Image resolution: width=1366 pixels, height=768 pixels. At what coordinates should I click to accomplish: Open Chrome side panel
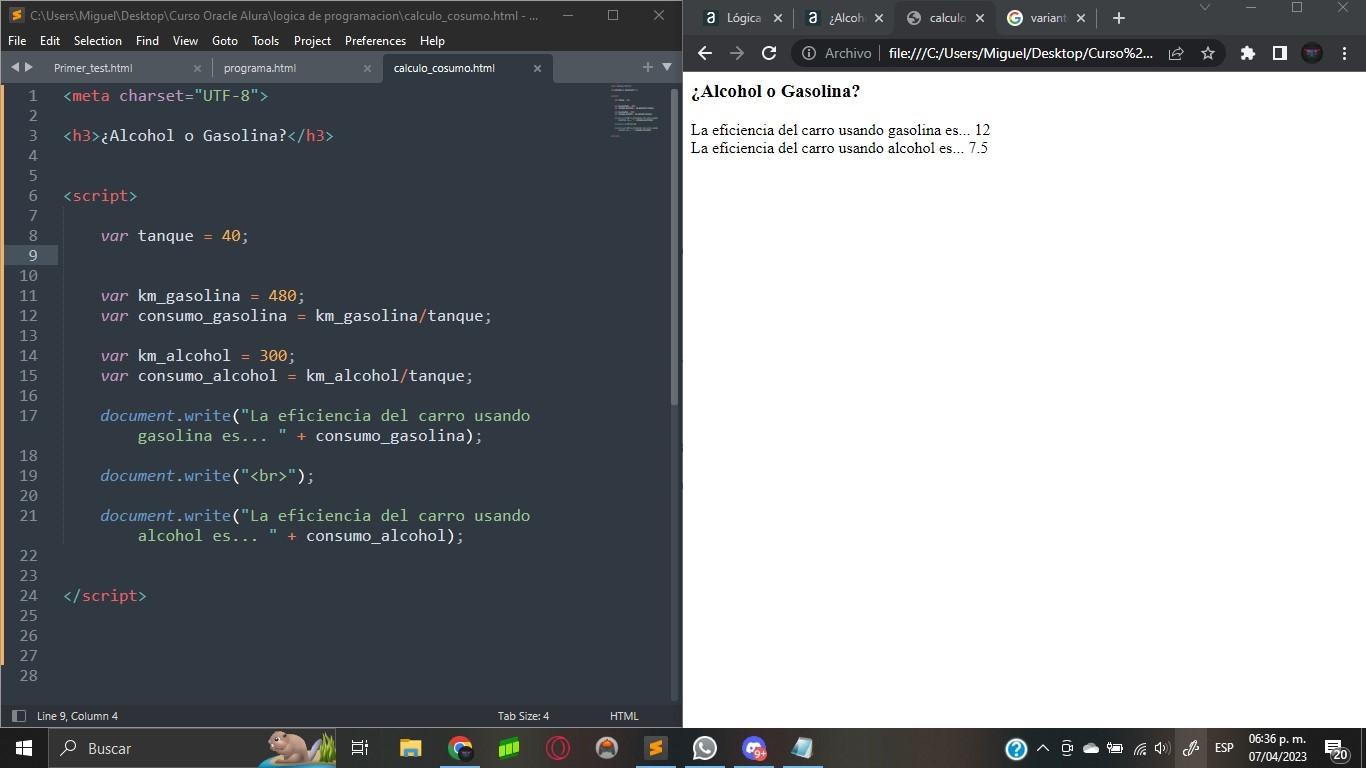(x=1279, y=53)
